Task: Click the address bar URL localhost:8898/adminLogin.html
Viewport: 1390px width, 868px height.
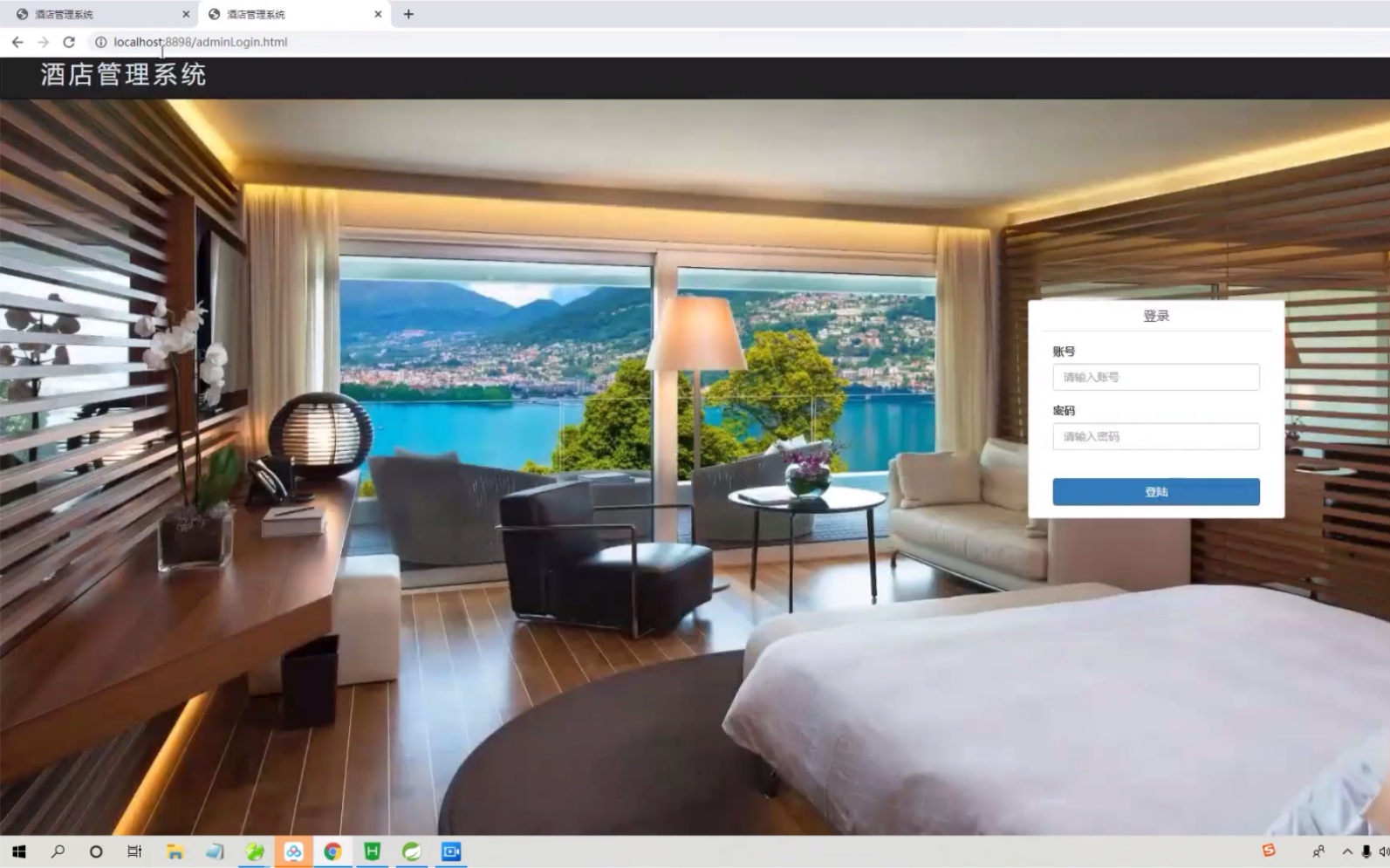Action: point(200,42)
